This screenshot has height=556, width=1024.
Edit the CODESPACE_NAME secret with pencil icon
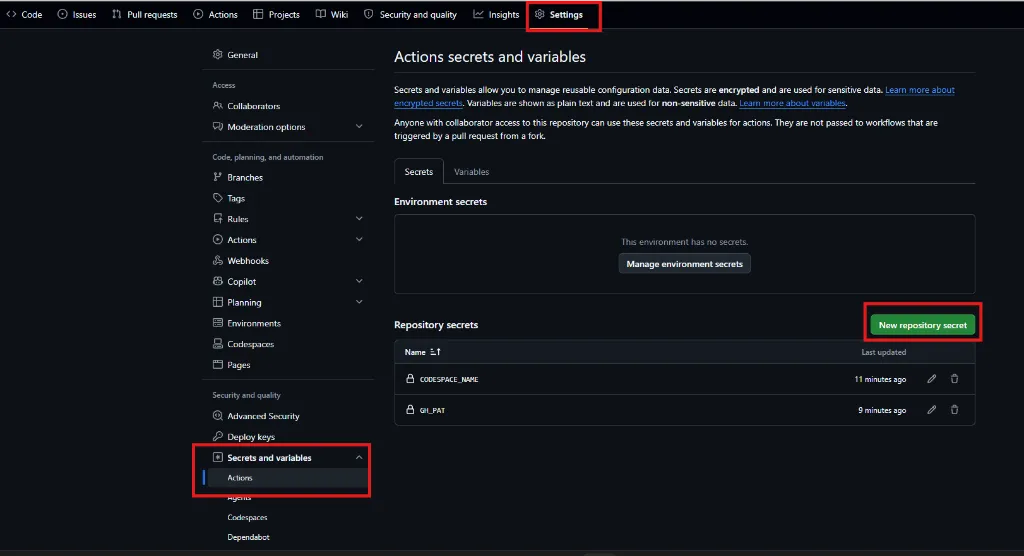coord(931,379)
